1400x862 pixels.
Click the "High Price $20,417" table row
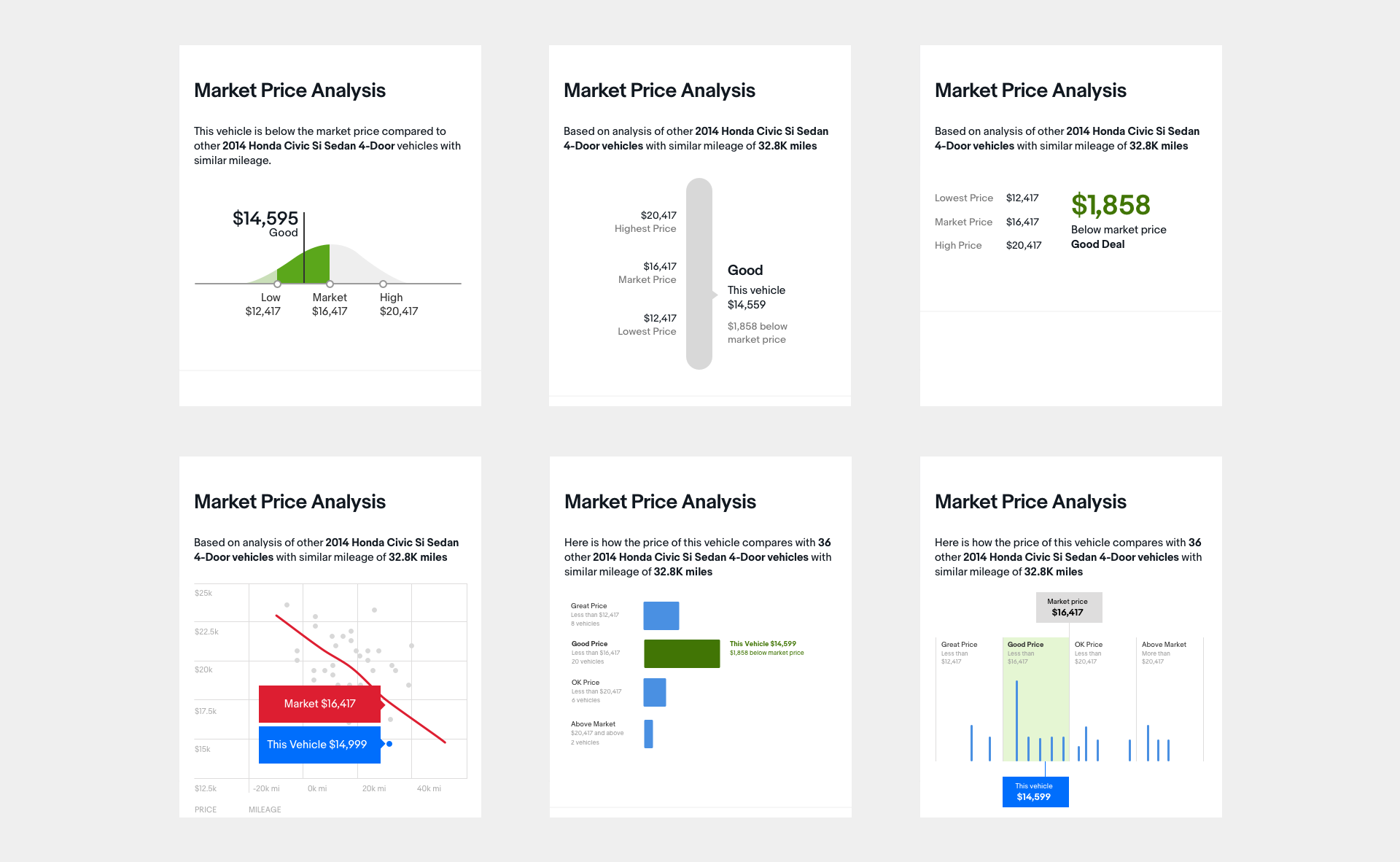click(988, 245)
